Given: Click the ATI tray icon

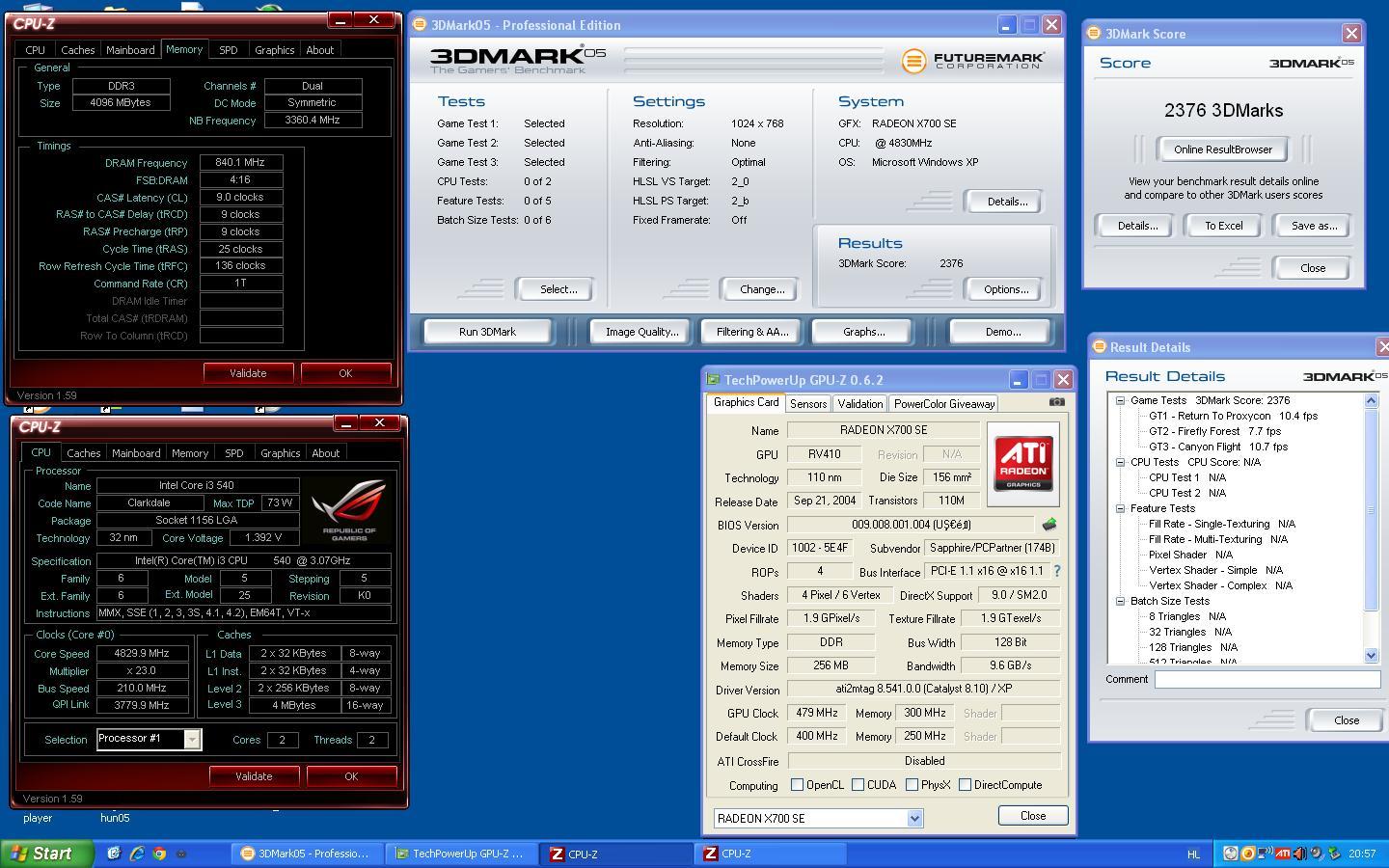Looking at the screenshot, I should (1282, 854).
